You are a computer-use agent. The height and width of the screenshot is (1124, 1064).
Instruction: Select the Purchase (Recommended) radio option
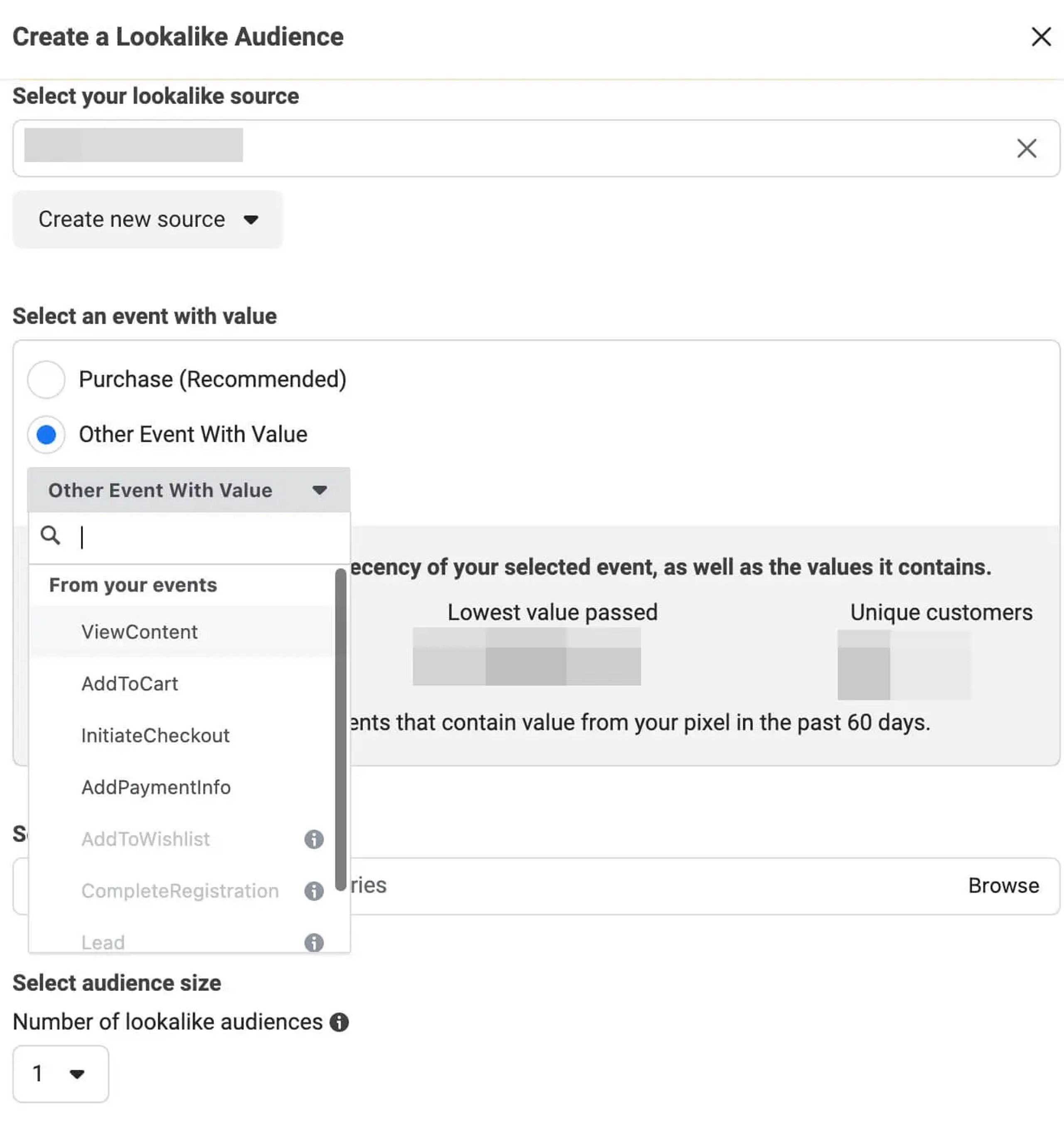46,379
